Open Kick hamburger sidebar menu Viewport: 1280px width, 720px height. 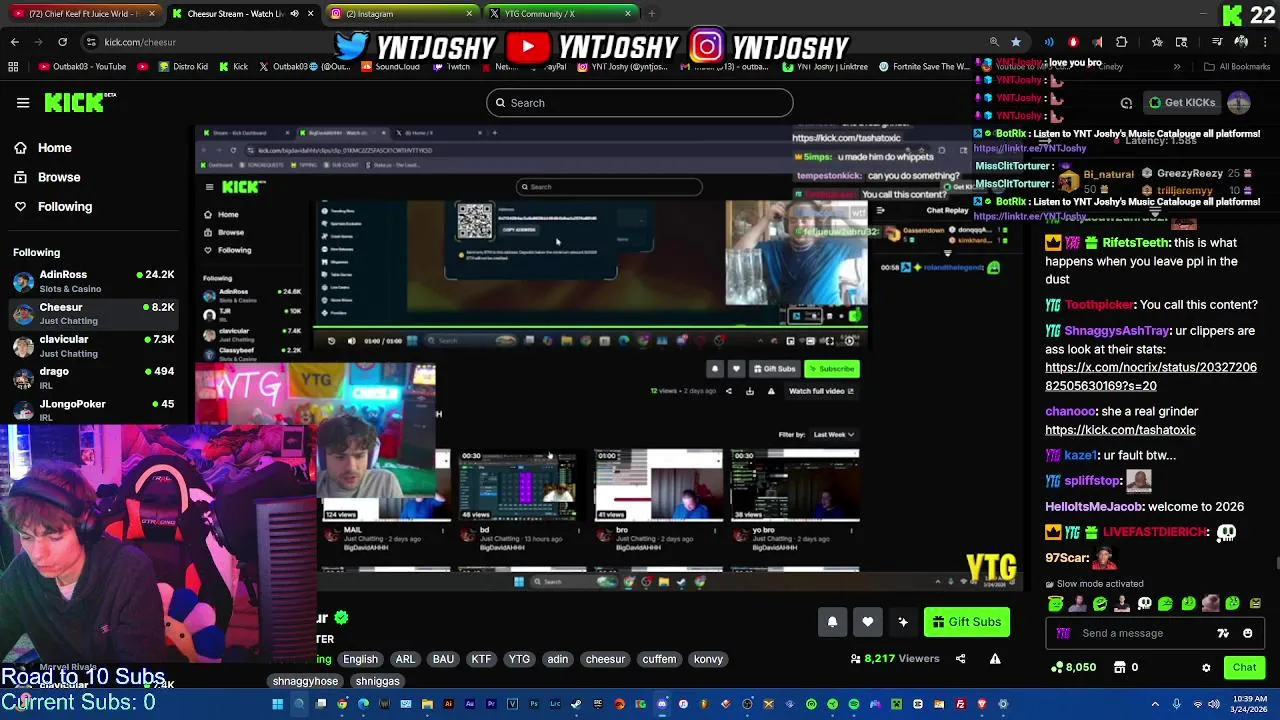point(23,102)
